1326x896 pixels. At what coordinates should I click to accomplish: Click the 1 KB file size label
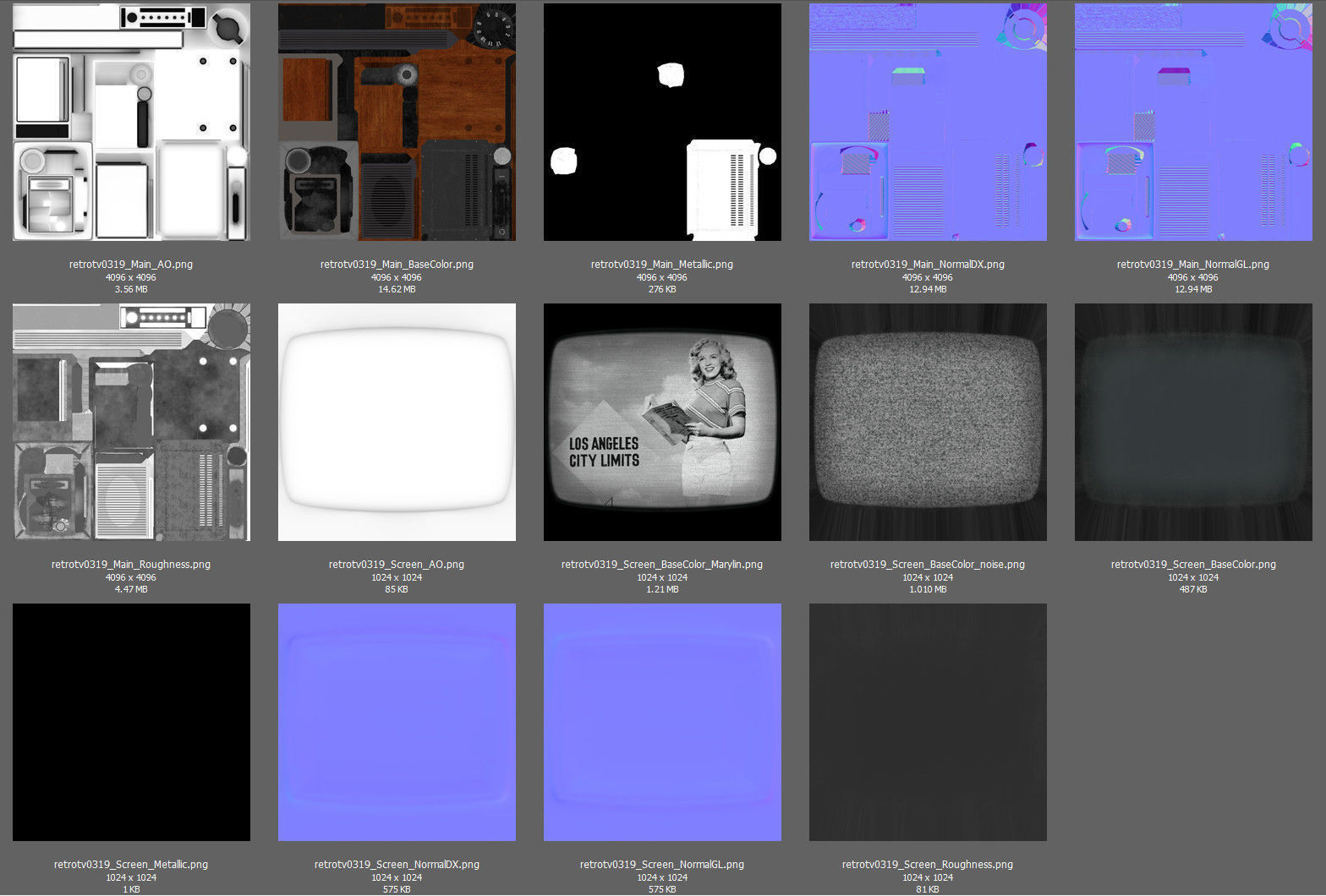coord(131,889)
